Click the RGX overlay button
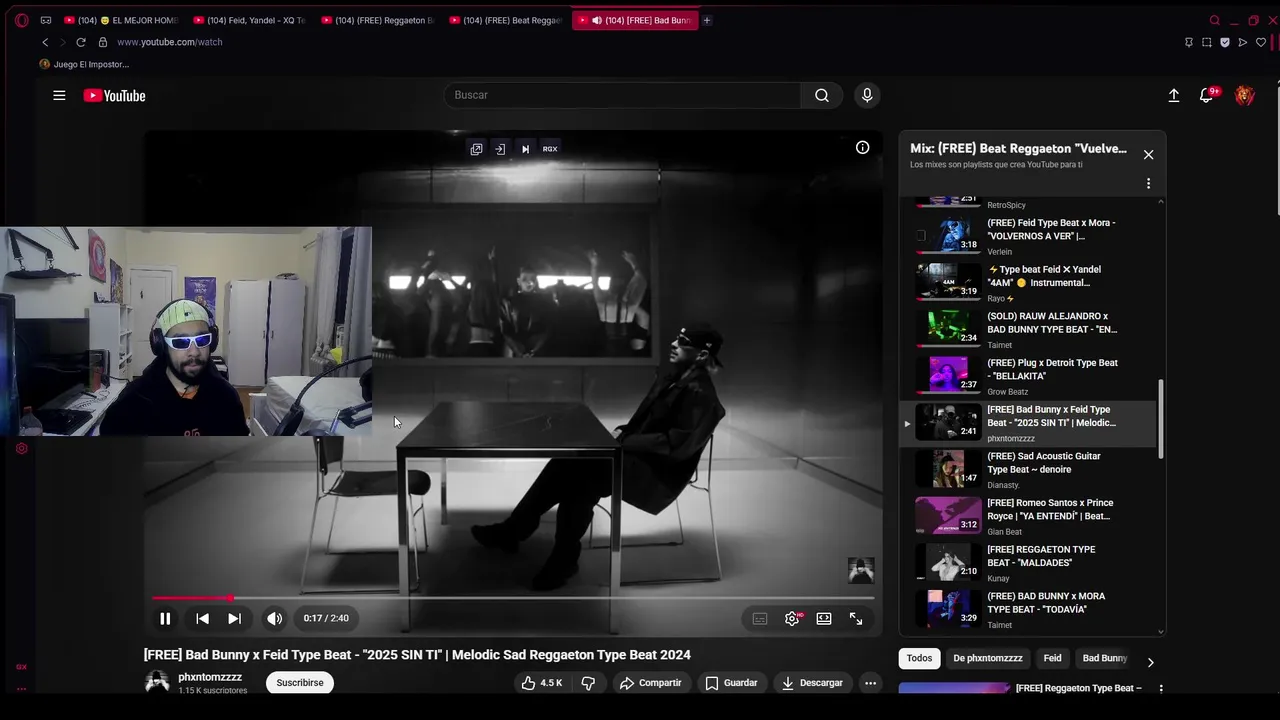 (x=550, y=149)
